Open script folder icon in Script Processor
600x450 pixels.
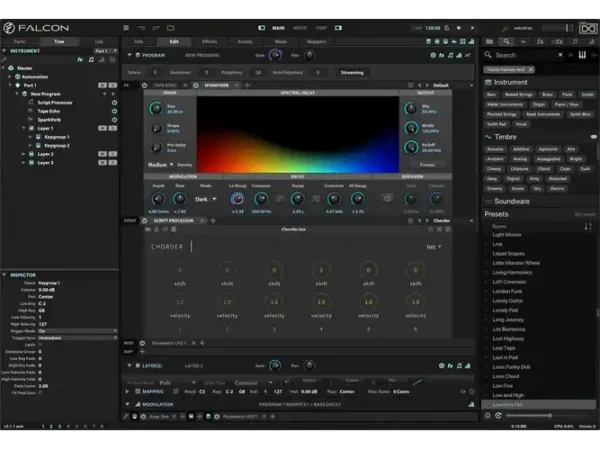(x=148, y=229)
